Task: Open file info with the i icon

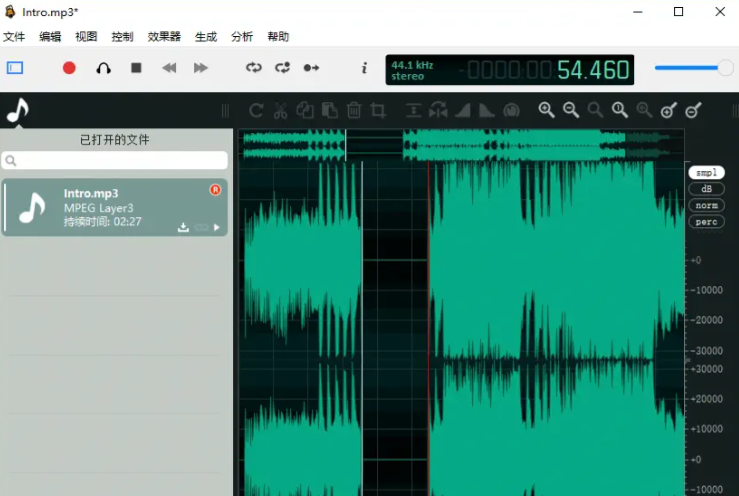Action: [364, 68]
